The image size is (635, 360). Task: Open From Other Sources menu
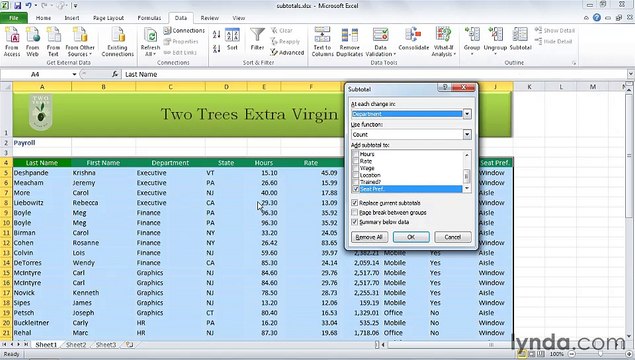point(80,41)
